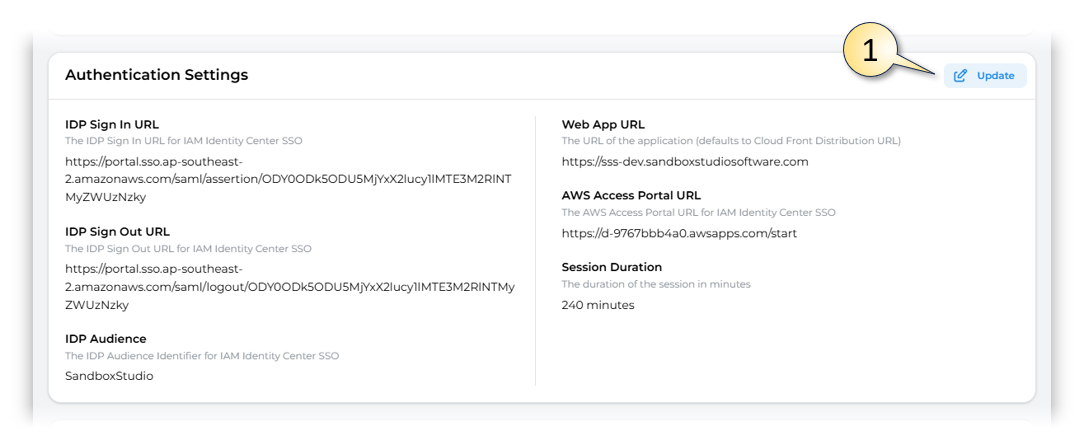Click the IDP Sign Out URL description text
This screenshot has height=447, width=1078.
(x=186, y=247)
